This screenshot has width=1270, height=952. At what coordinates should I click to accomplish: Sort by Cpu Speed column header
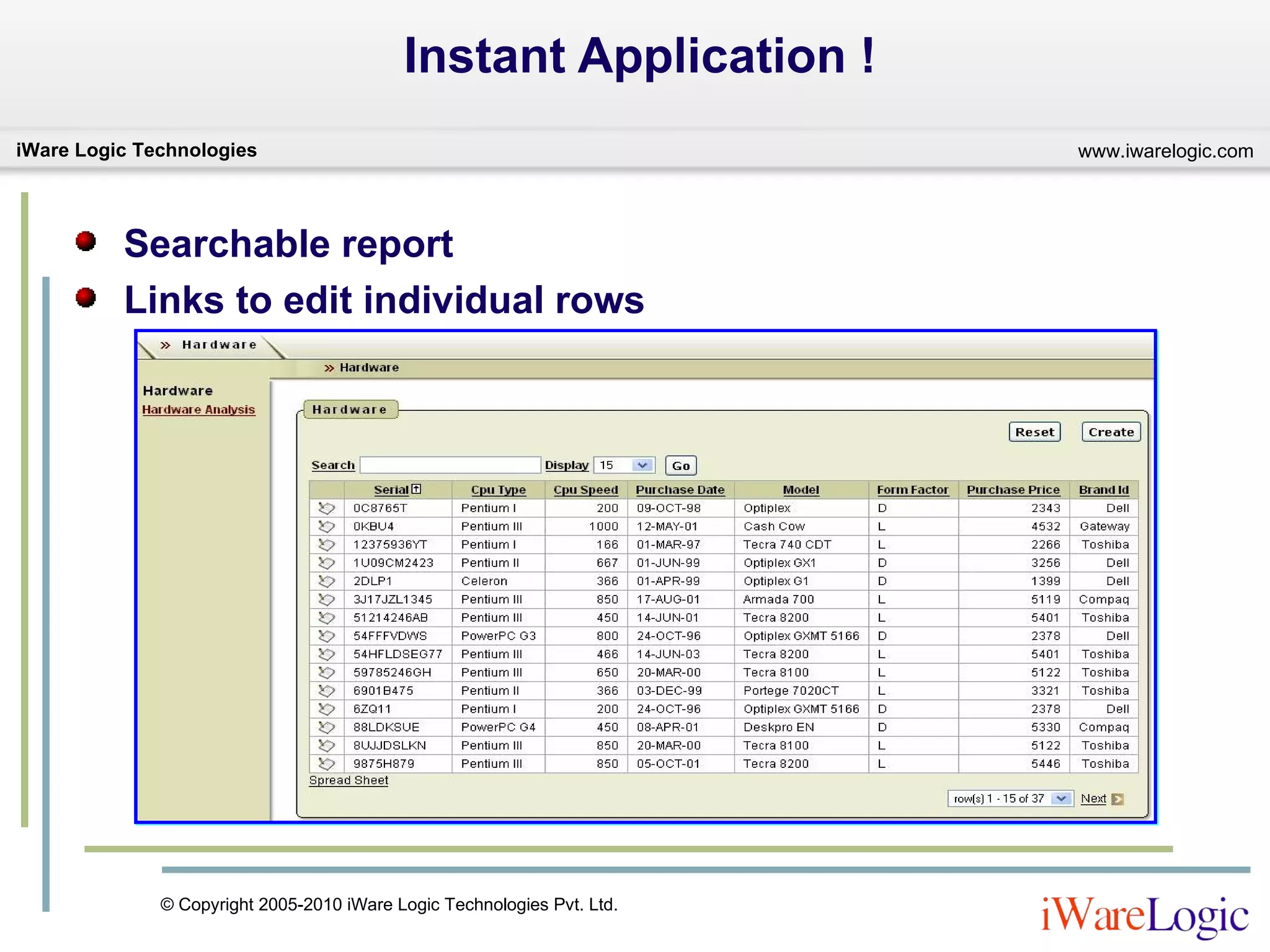pyautogui.click(x=586, y=490)
